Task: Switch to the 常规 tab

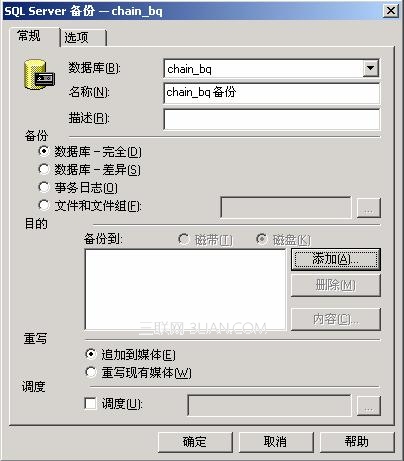Action: [33, 36]
